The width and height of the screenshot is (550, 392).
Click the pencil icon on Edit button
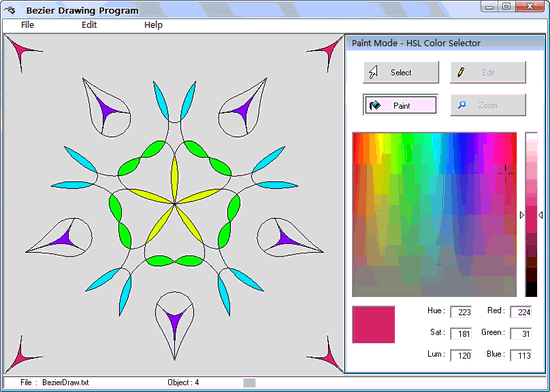(x=461, y=72)
